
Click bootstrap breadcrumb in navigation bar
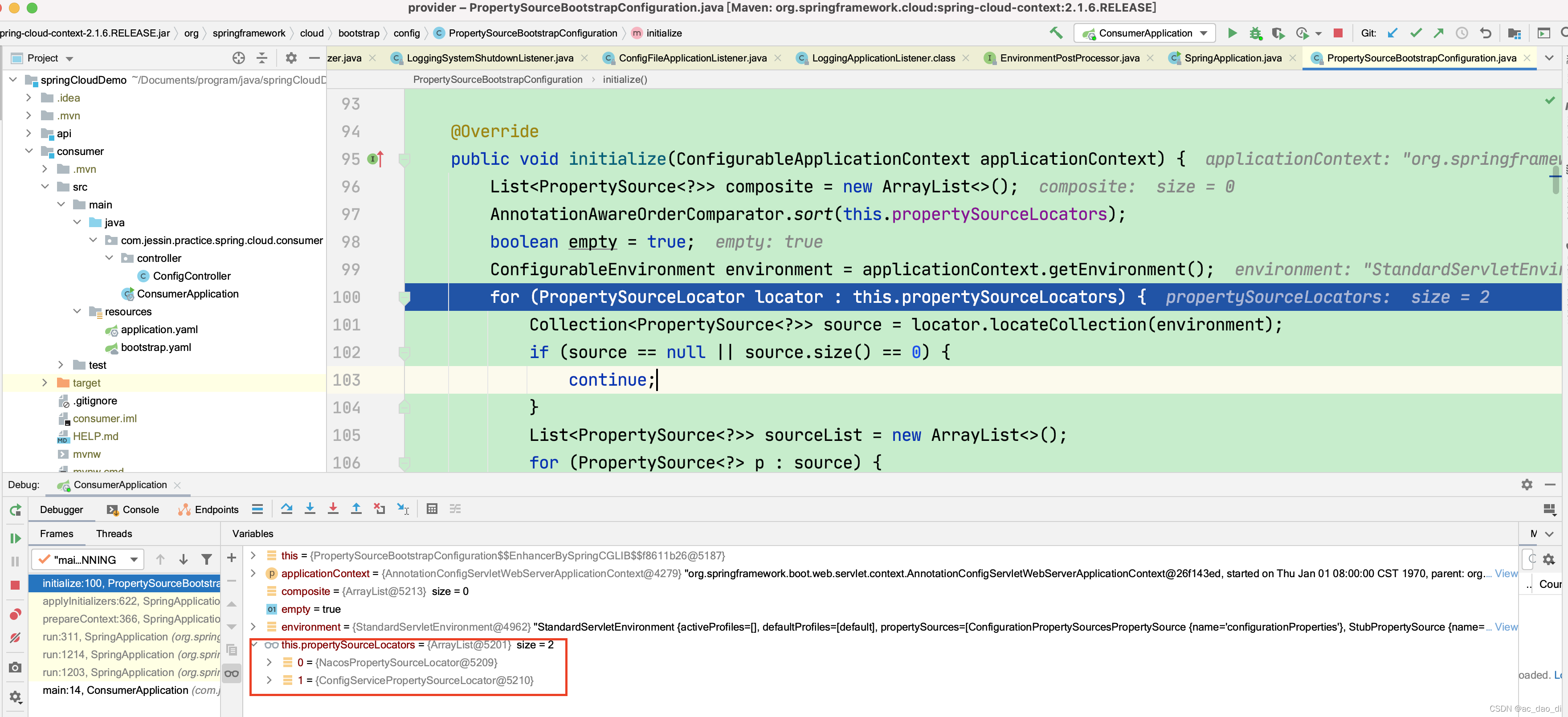(x=359, y=33)
